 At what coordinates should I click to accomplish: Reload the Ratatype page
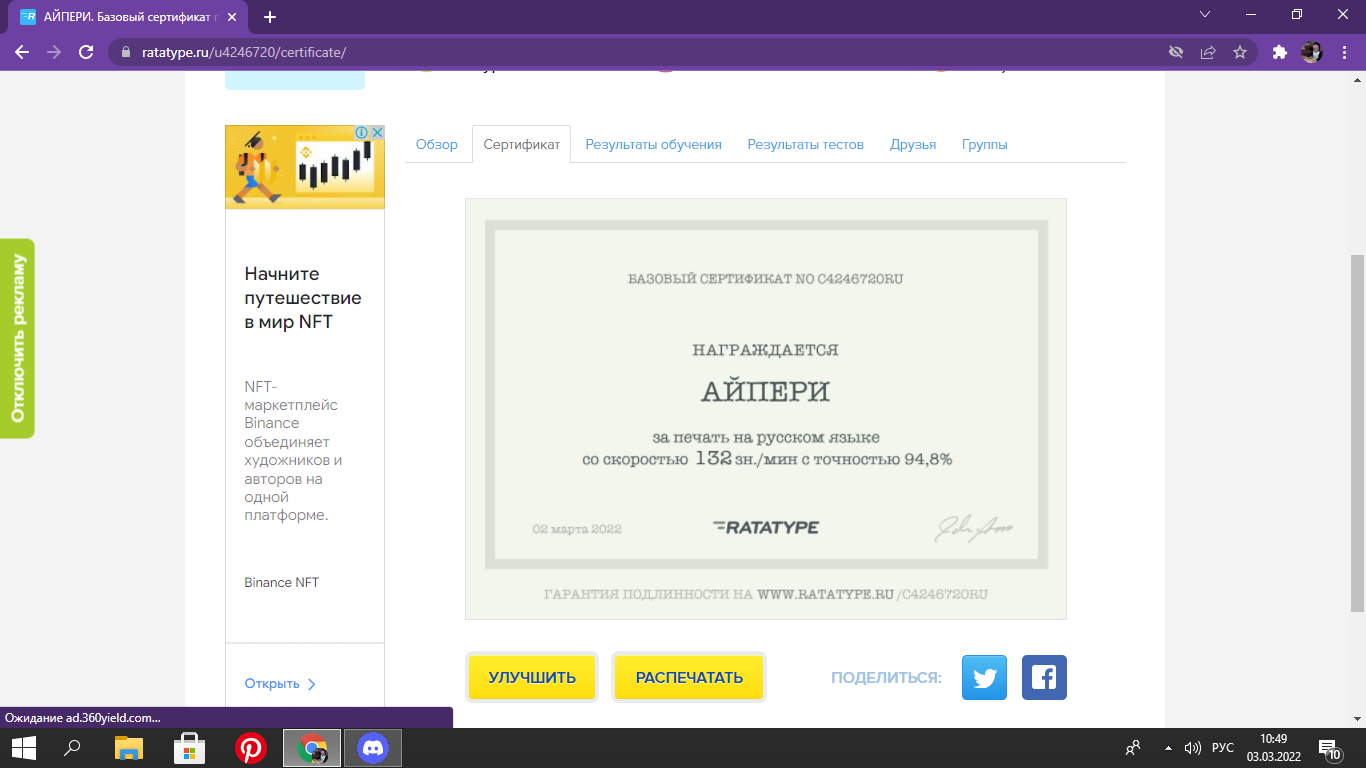[86, 52]
